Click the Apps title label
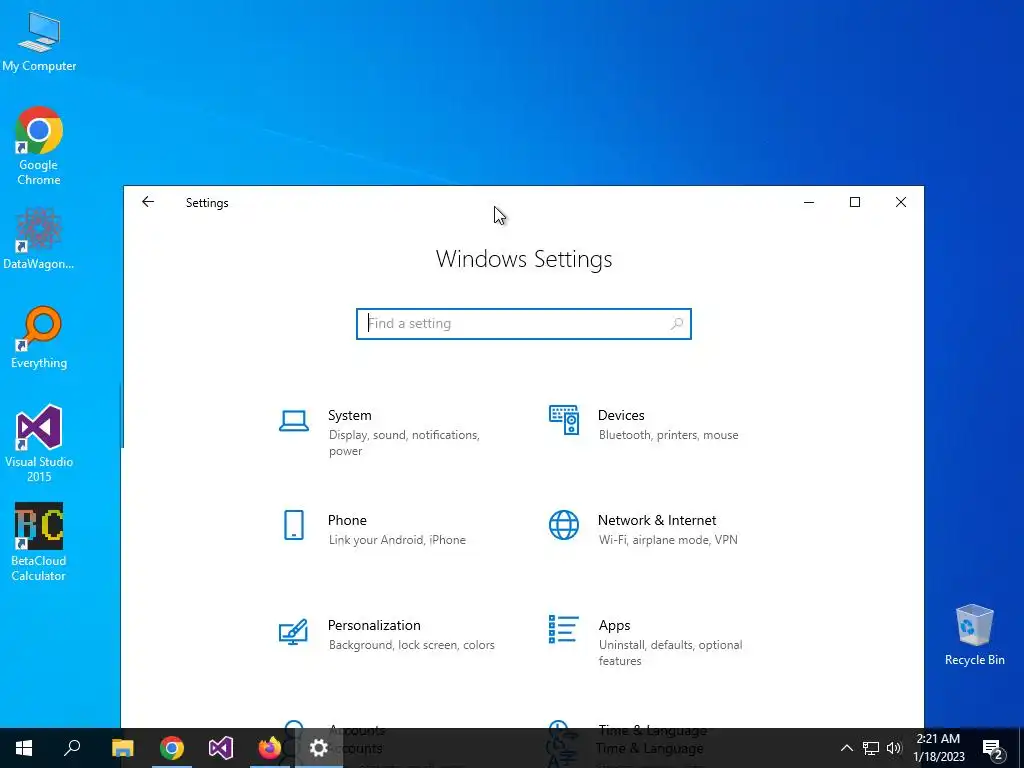1024x768 pixels. [615, 626]
